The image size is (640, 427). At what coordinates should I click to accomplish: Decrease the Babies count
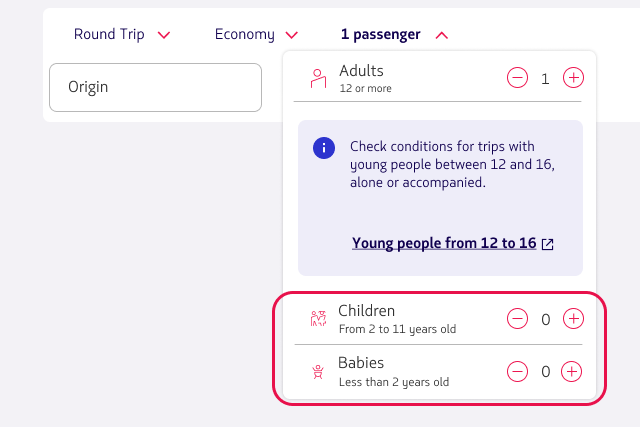(x=517, y=371)
